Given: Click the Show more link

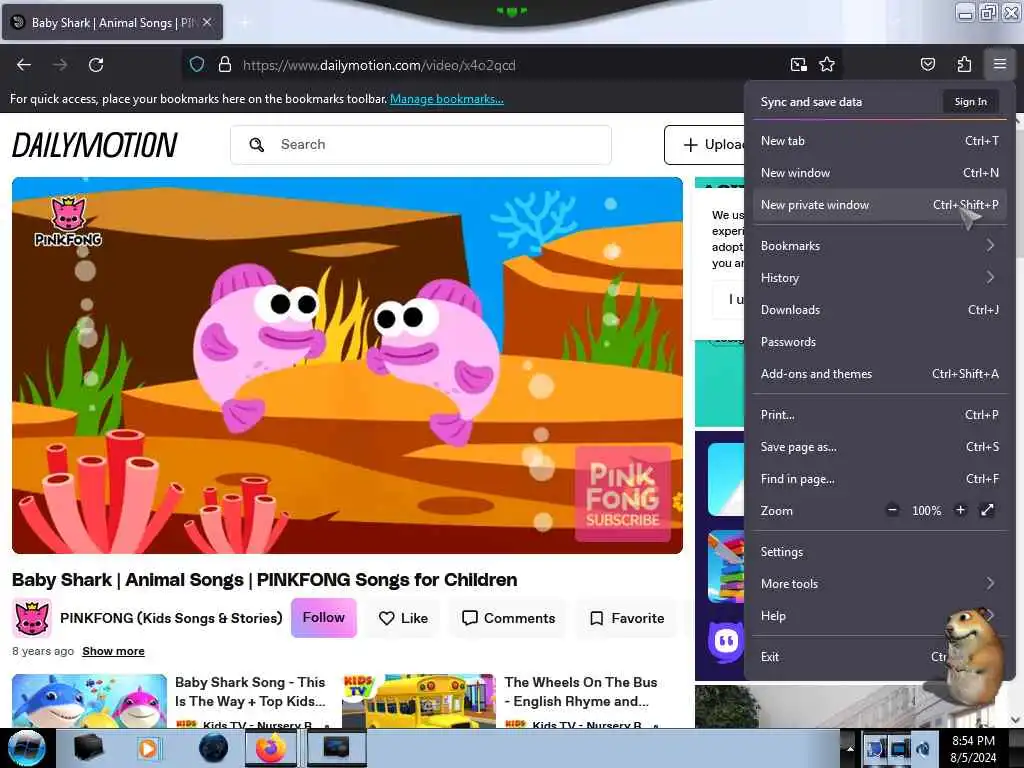Looking at the screenshot, I should coord(113,651).
